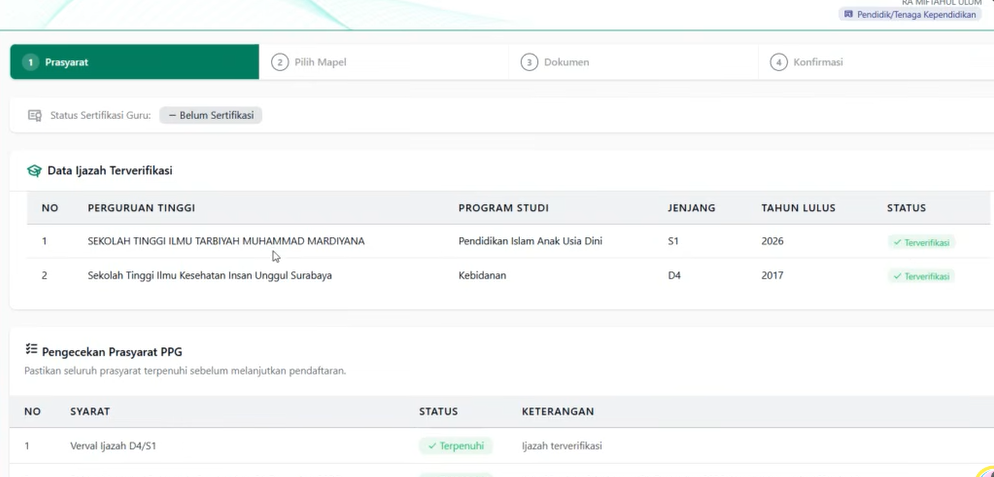Click the Verval Ijazah D4/S1 requirement
This screenshot has height=477, width=994.
pyautogui.click(x=113, y=446)
